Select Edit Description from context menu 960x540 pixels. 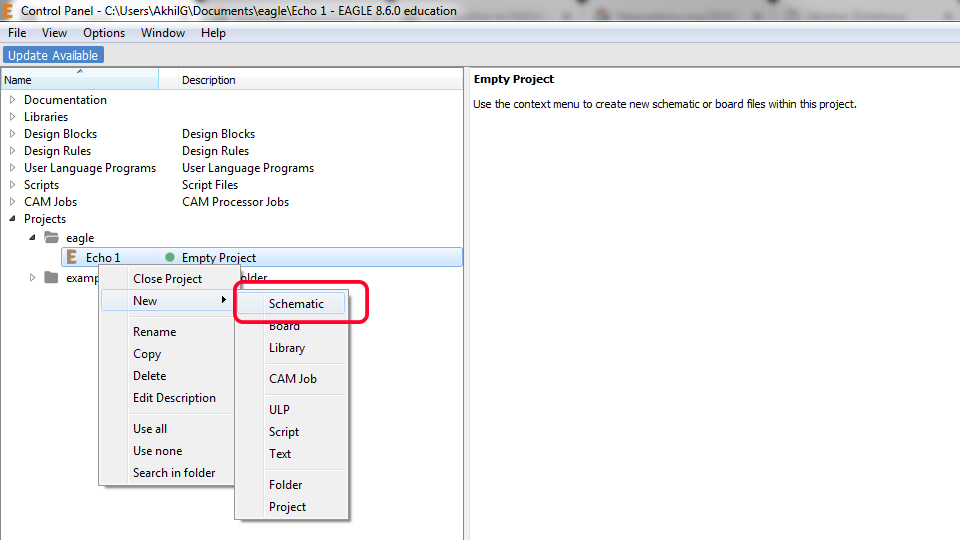[167, 398]
